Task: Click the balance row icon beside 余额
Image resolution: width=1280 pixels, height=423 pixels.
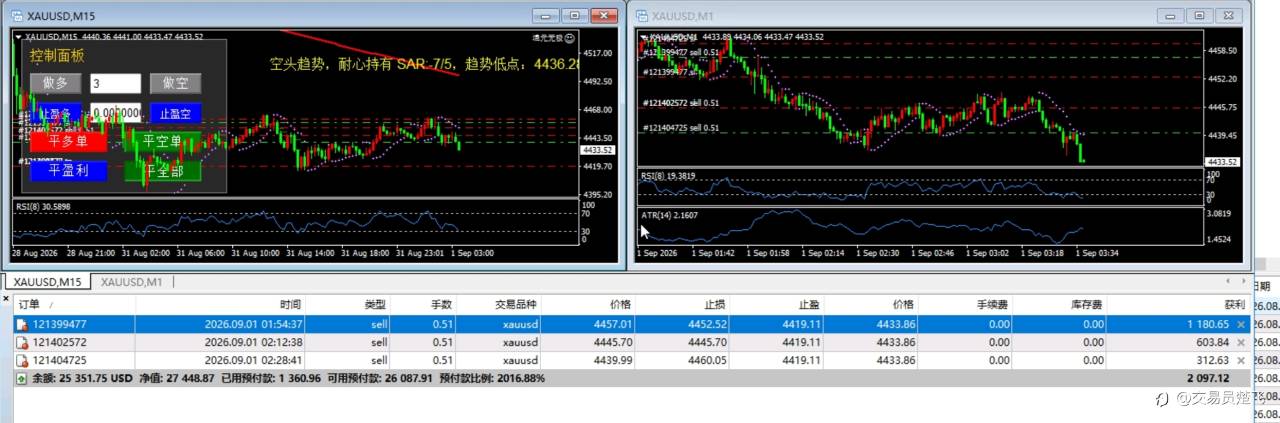Action: 20,379
